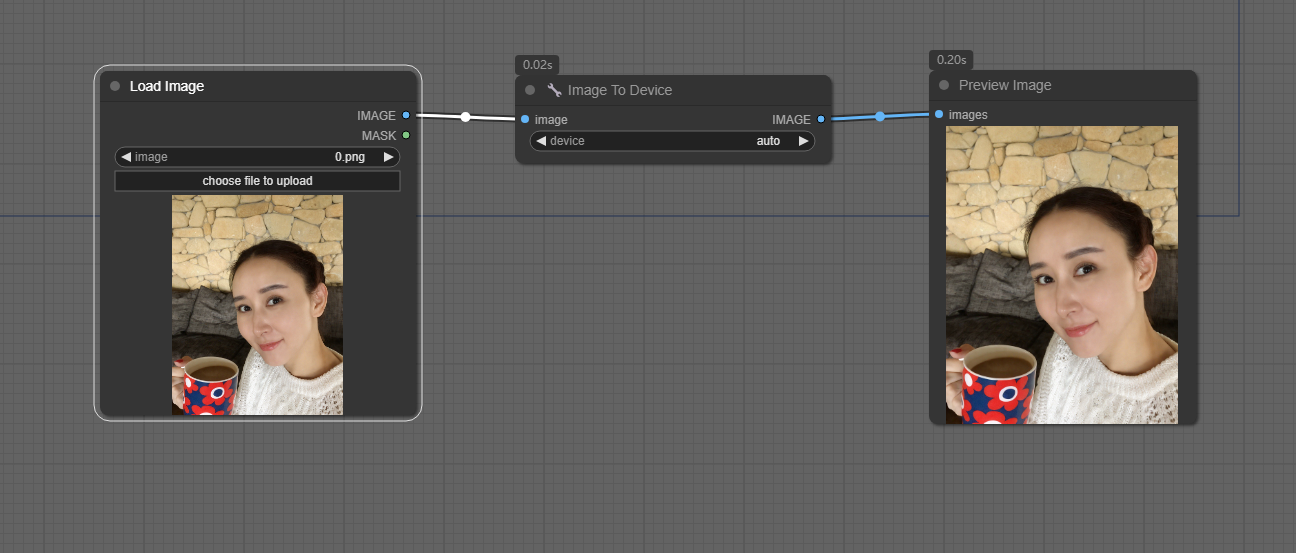Select next image with the right arrow
1296x553 pixels.
388,157
